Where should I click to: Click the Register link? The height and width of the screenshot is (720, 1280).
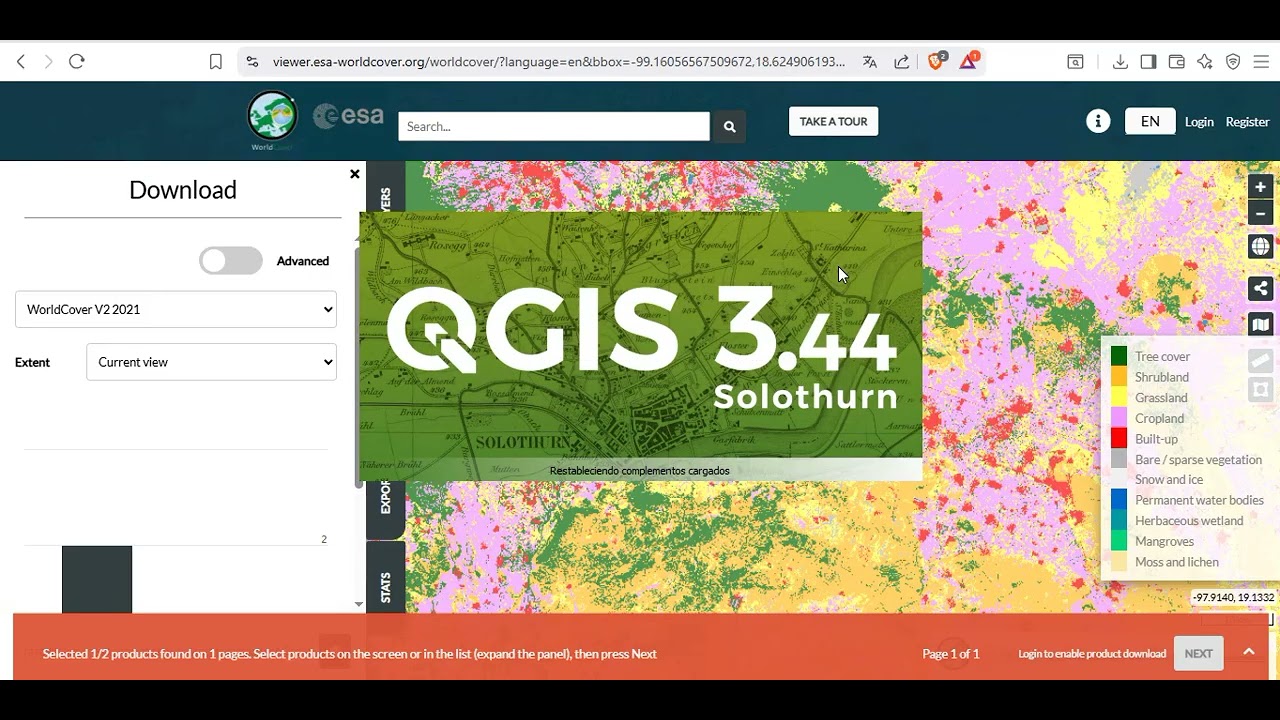click(1247, 122)
